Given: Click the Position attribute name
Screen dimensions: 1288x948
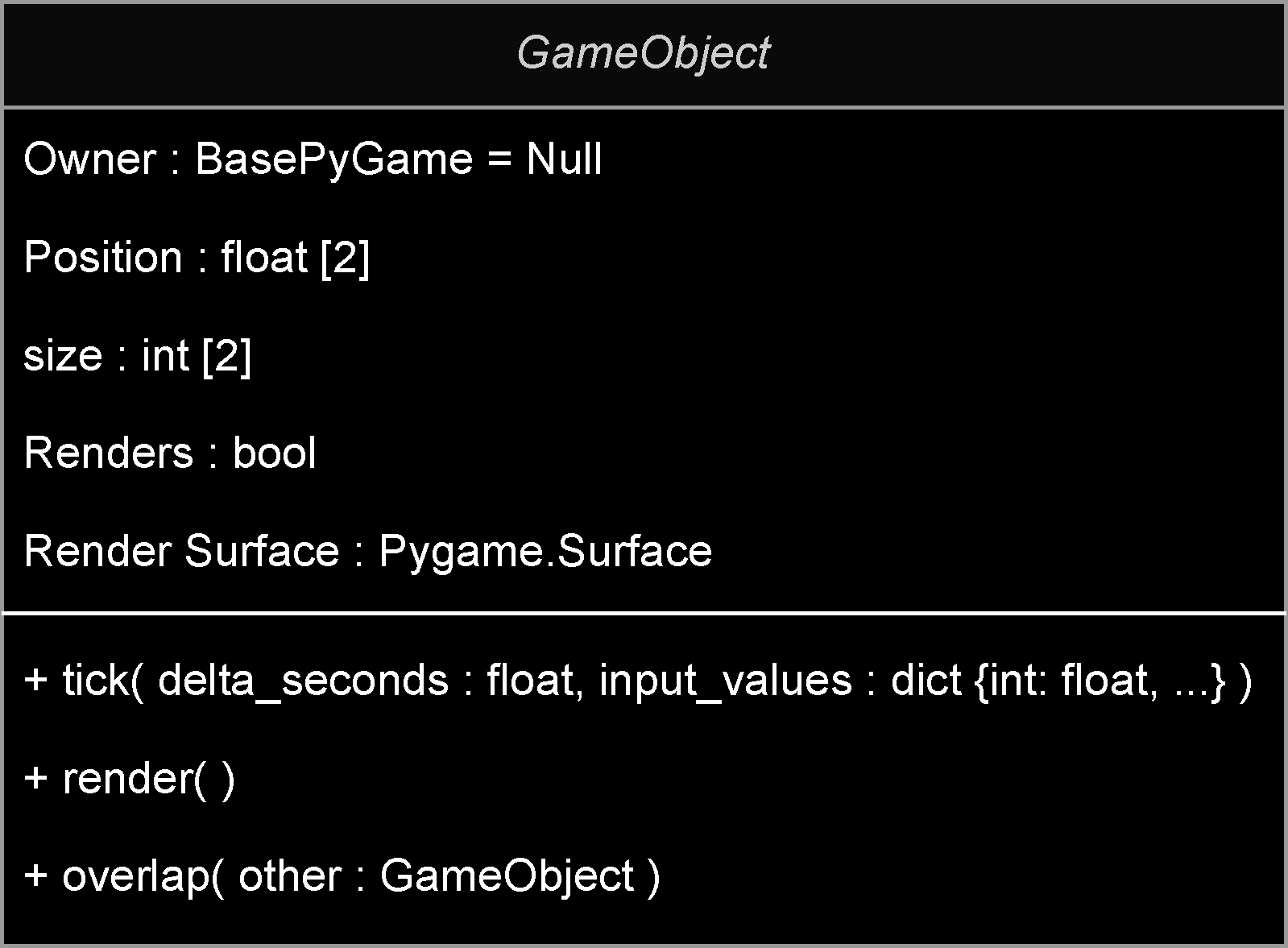Looking at the screenshot, I should pyautogui.click(x=103, y=258).
